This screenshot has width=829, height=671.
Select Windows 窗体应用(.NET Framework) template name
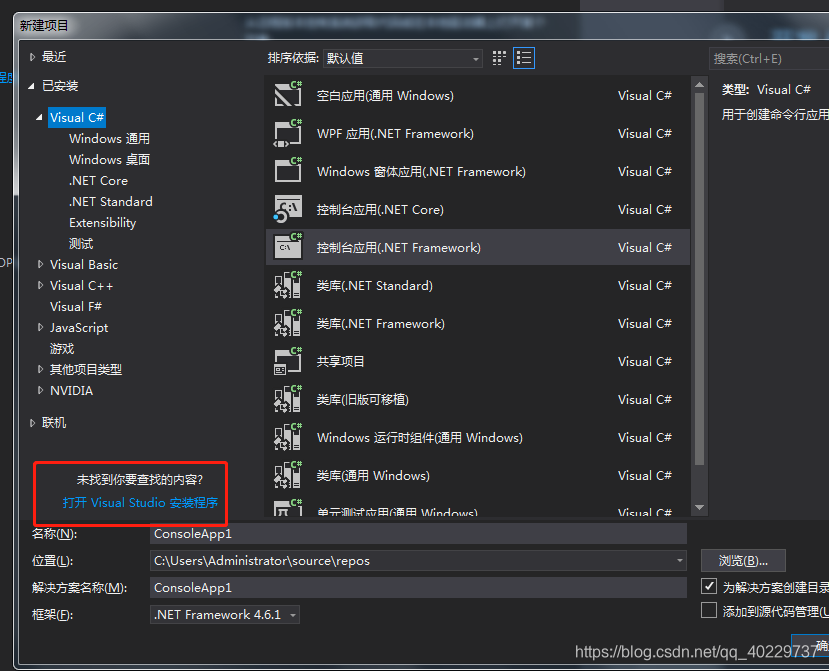tap(421, 172)
